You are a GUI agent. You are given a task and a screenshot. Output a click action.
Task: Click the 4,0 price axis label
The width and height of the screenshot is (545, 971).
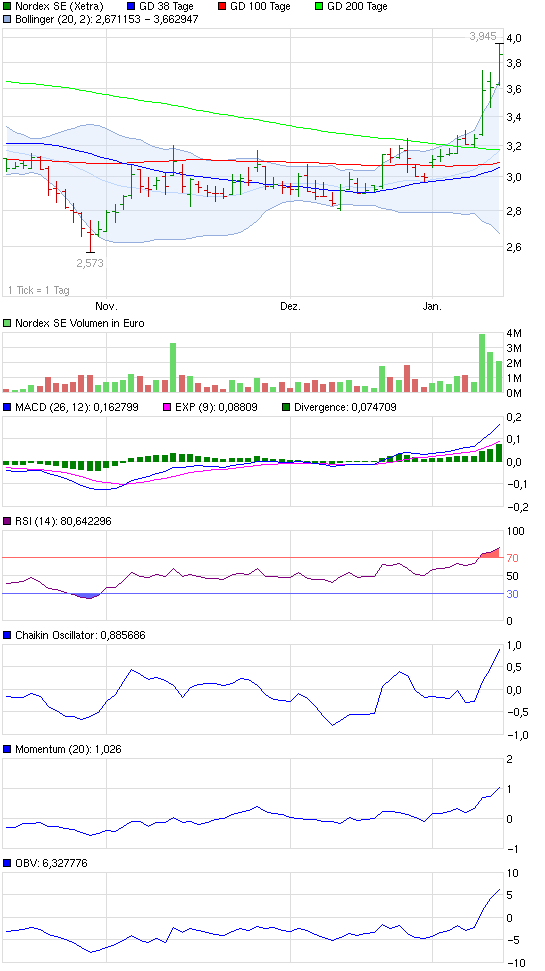point(515,38)
